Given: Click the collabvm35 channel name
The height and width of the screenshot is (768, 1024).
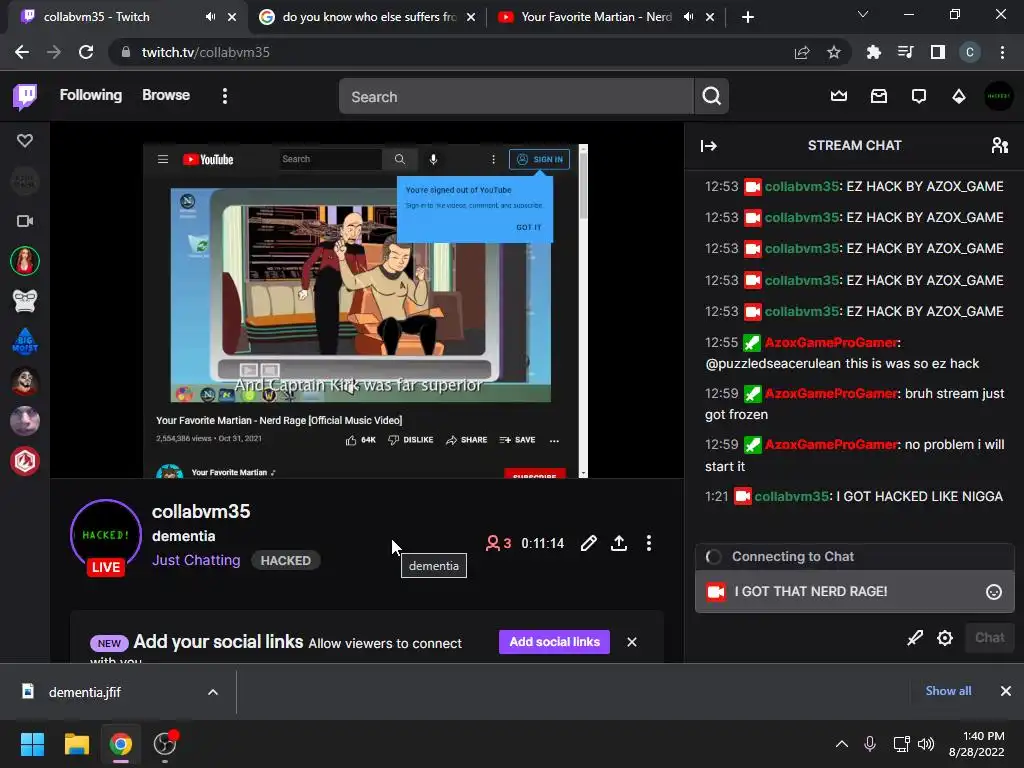Looking at the screenshot, I should (201, 511).
